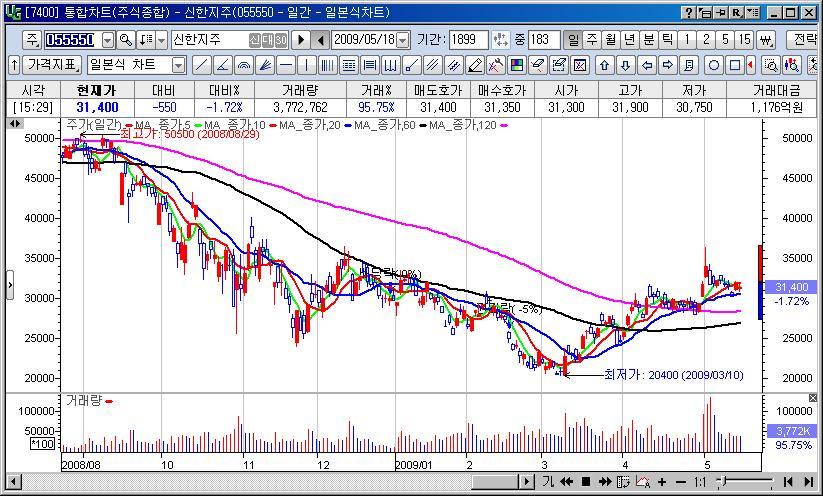Click the fast rewind playback button
This screenshot has height=496, width=823.
pyautogui.click(x=566, y=482)
